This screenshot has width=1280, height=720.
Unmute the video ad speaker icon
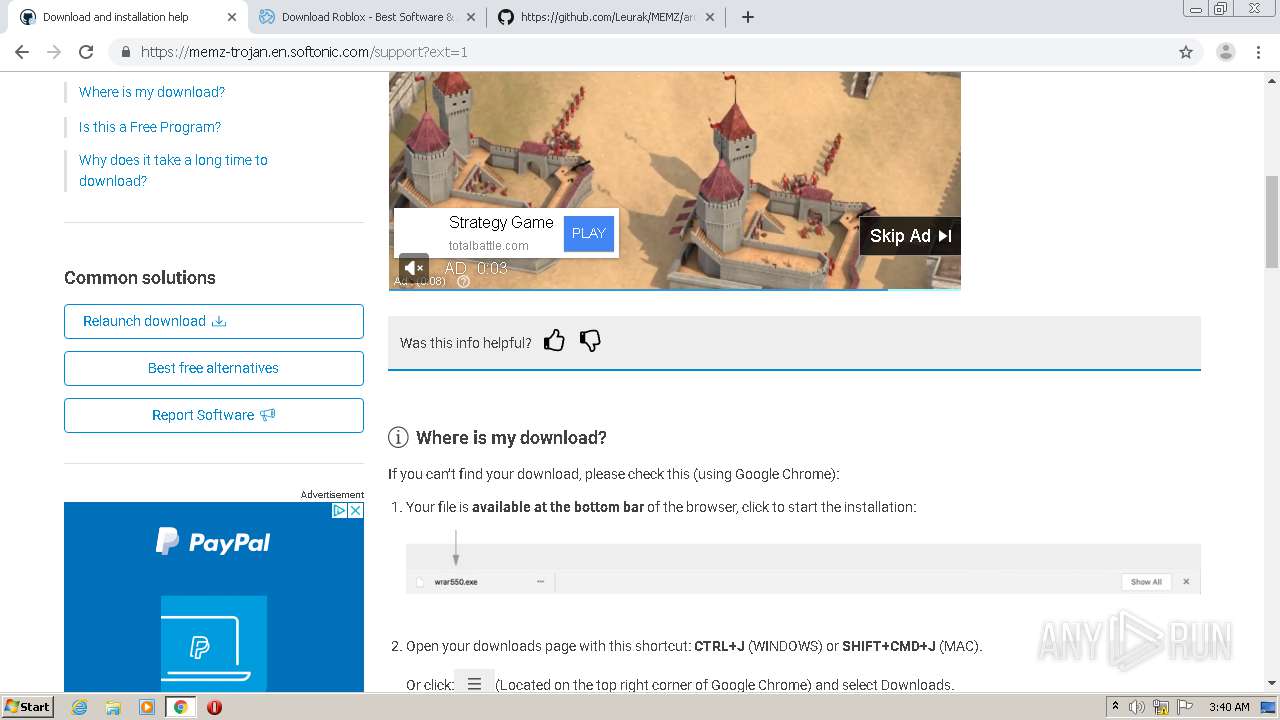[414, 268]
